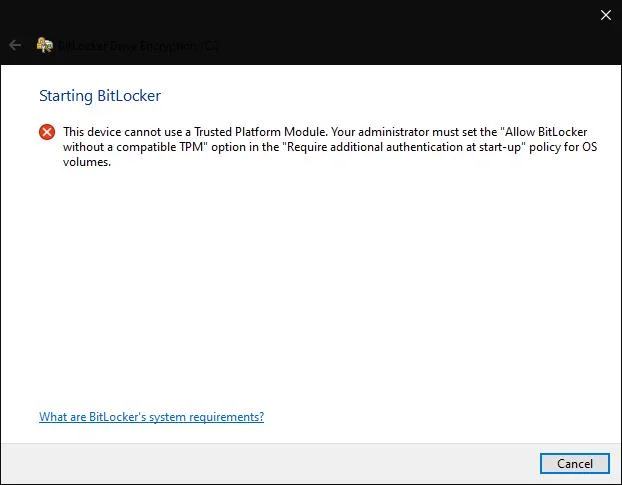This screenshot has height=485, width=622.
Task: Click the error message about Trusted Platform Module
Action: (x=330, y=147)
